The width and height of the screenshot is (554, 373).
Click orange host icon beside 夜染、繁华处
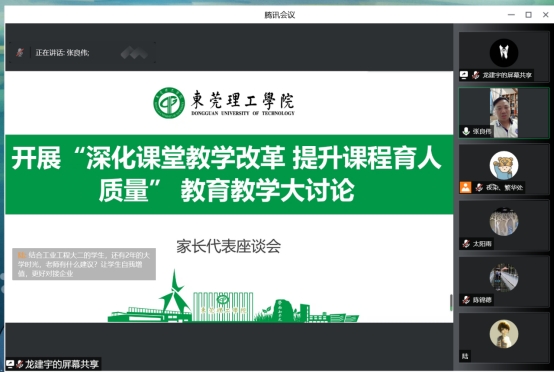coord(465,187)
